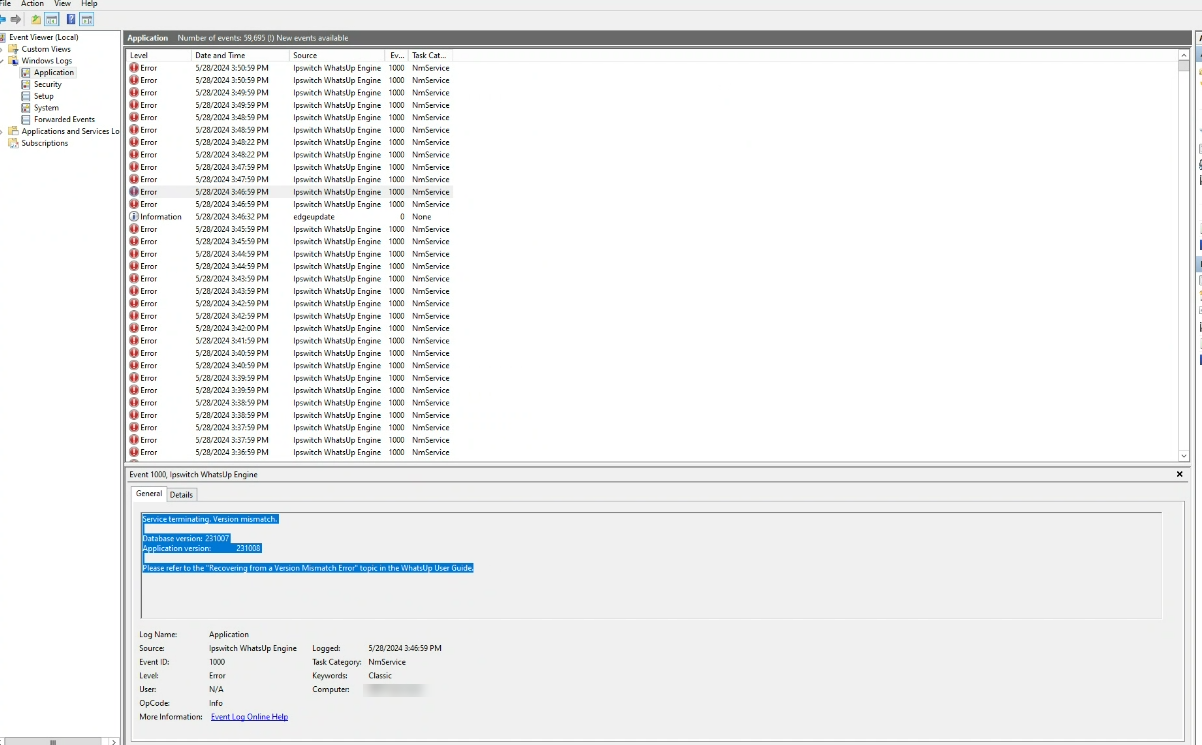Click console tree scroll right arrow

click(114, 741)
